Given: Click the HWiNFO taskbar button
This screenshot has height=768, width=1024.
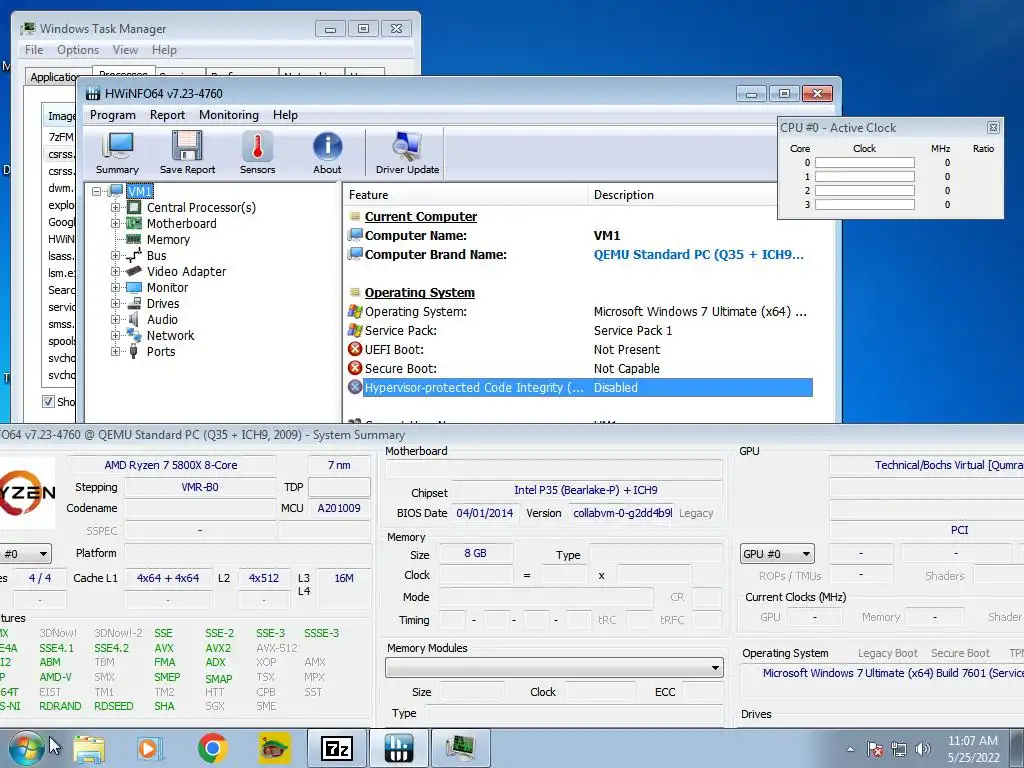Looking at the screenshot, I should 398,748.
